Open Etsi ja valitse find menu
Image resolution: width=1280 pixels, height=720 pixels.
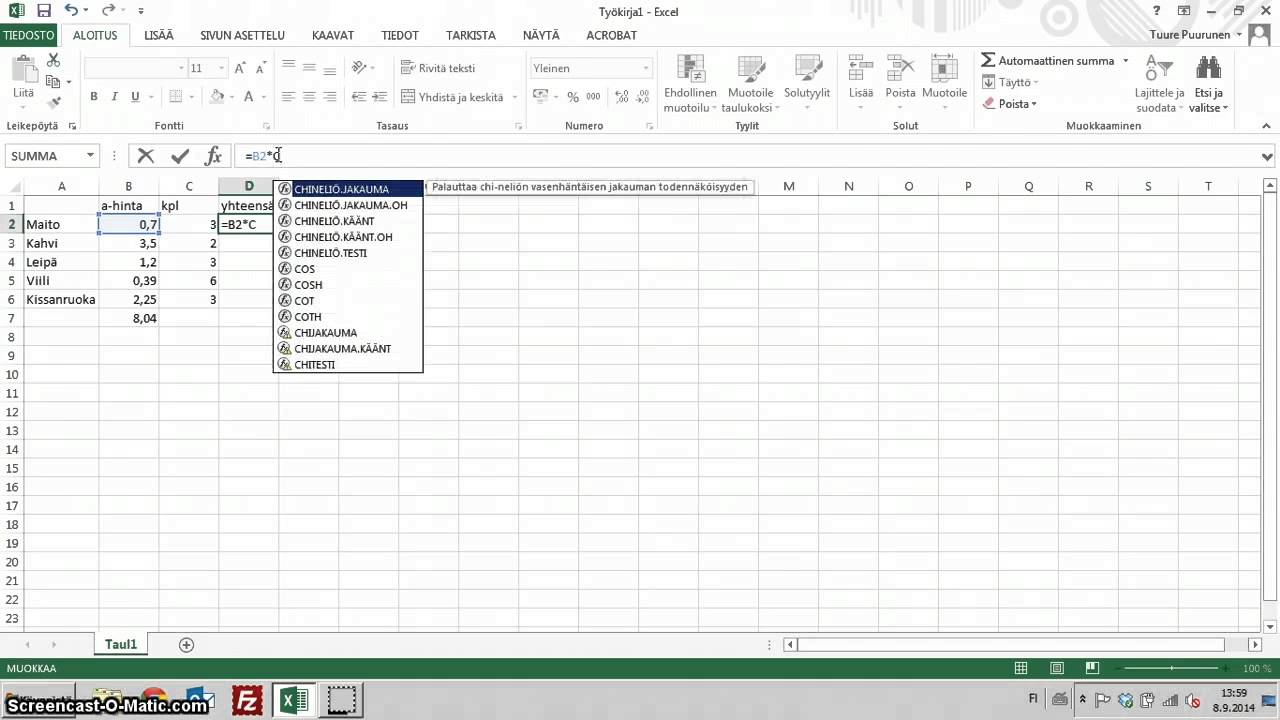coord(1208,83)
